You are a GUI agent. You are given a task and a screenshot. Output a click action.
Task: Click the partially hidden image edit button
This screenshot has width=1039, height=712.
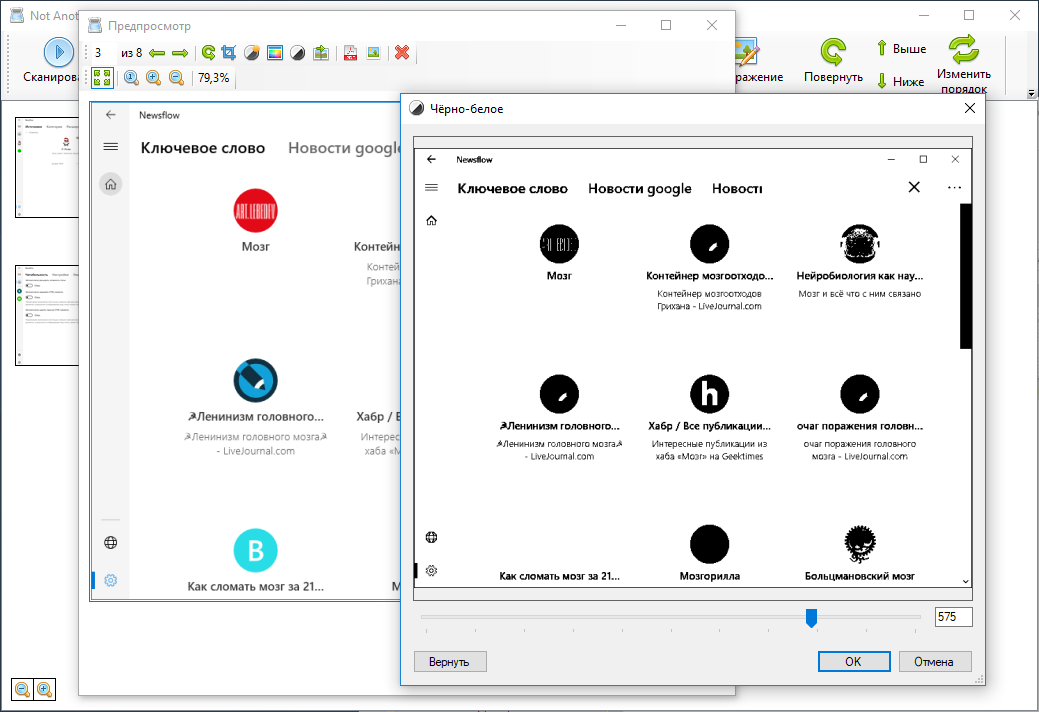point(757,61)
